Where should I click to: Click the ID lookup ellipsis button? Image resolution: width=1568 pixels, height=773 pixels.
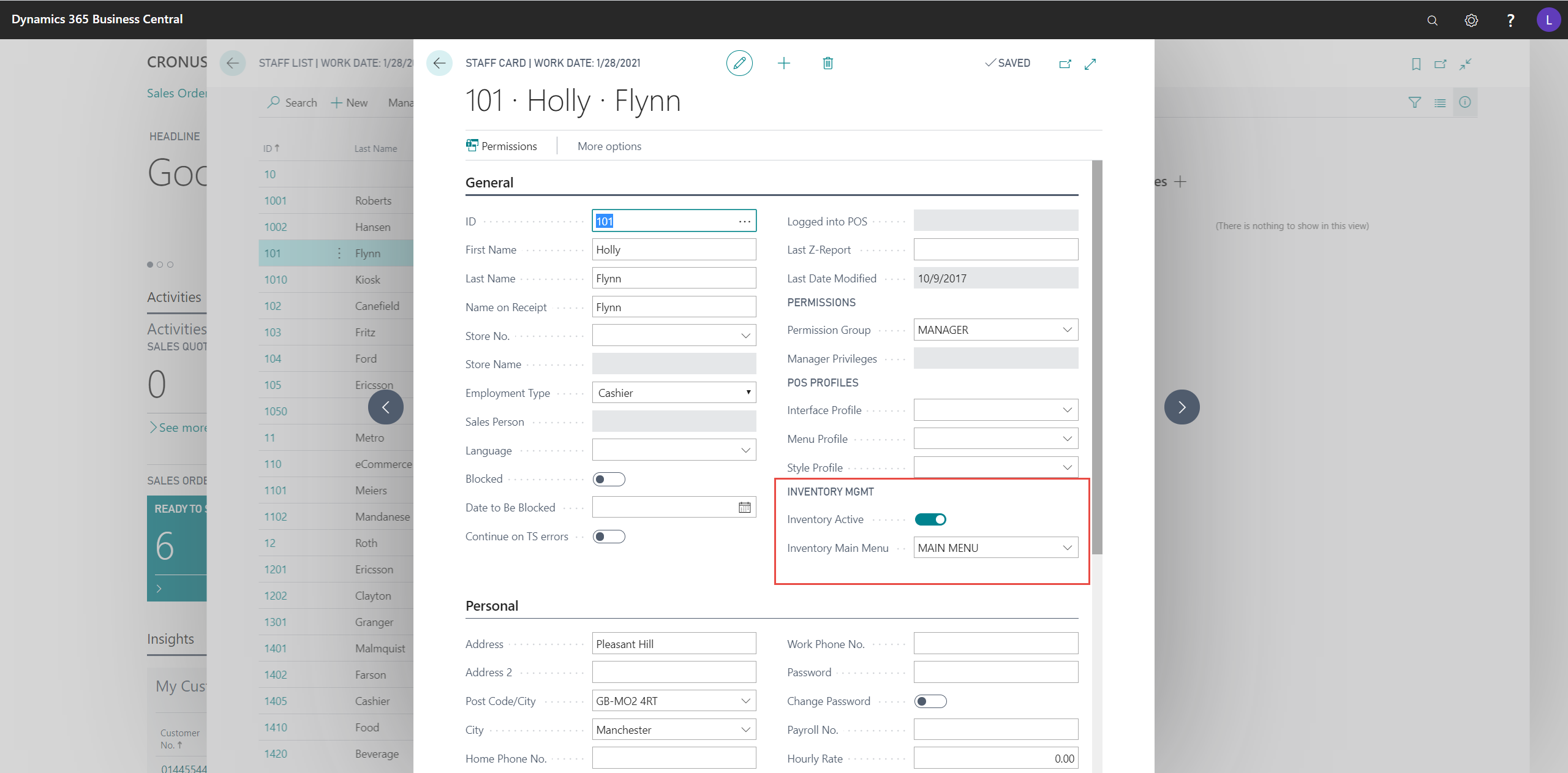tap(744, 221)
